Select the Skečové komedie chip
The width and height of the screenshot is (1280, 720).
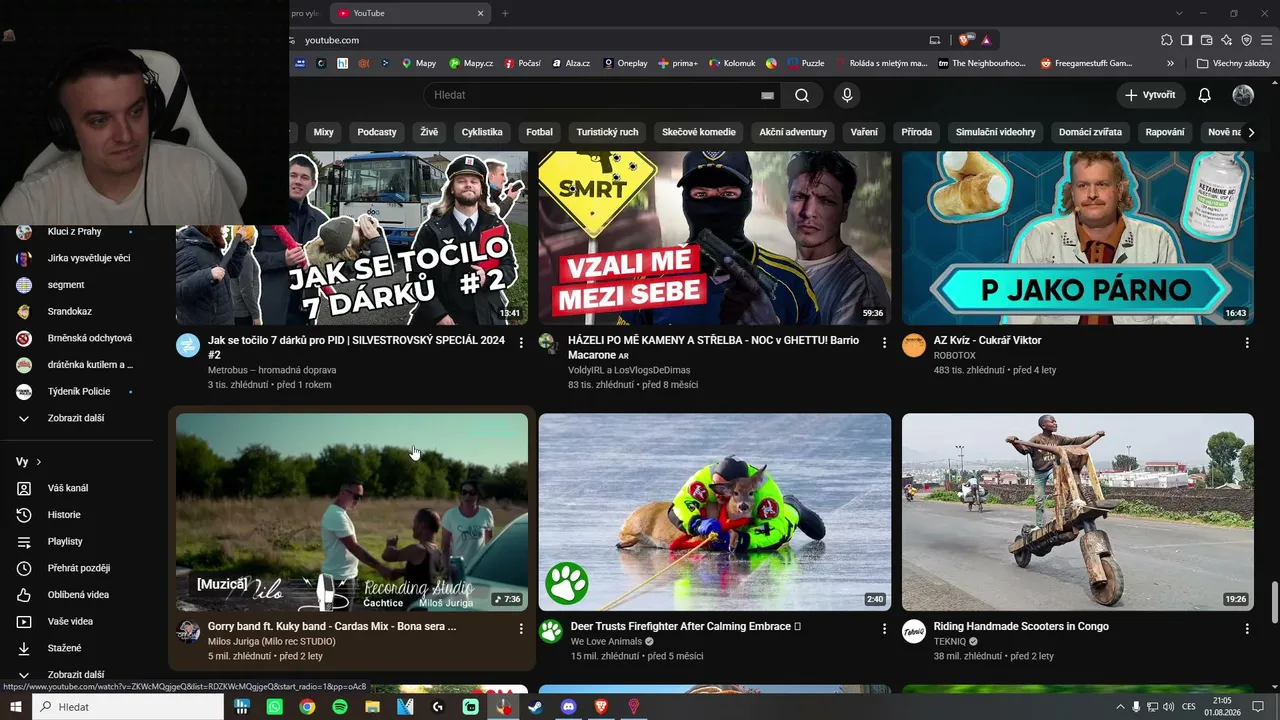(x=698, y=132)
